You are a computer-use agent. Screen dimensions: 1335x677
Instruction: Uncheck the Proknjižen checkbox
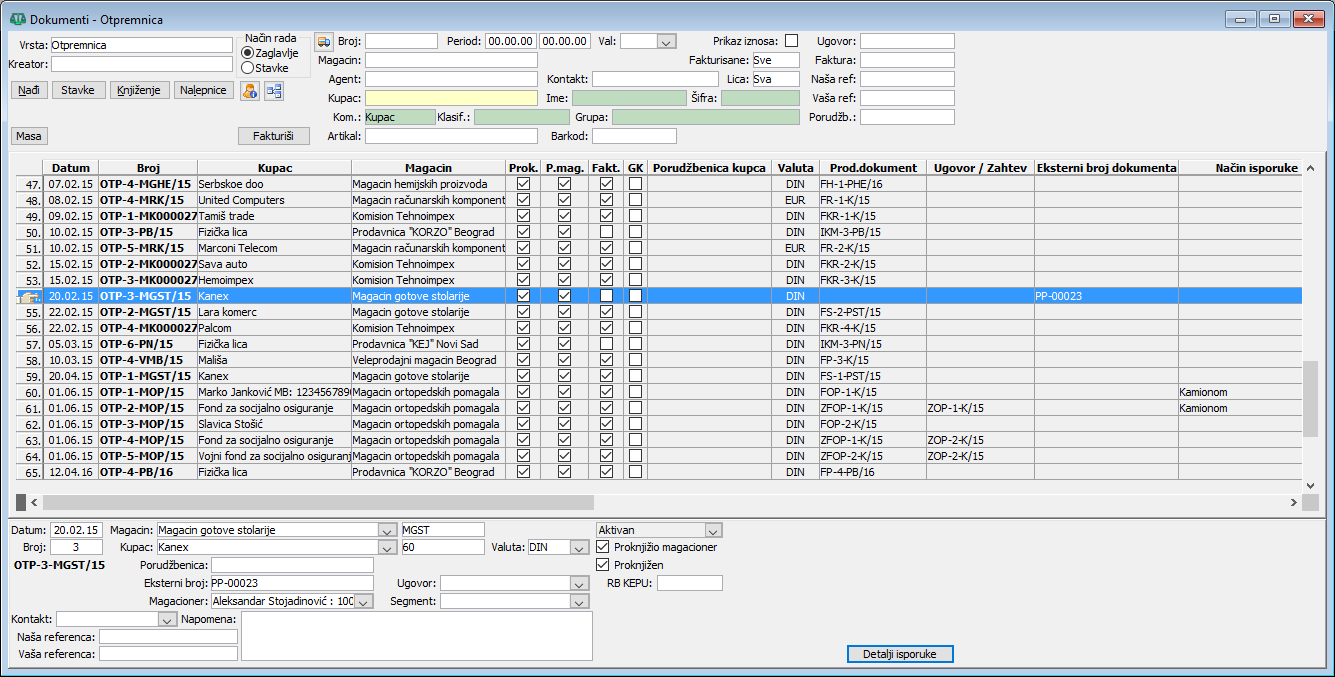pyautogui.click(x=602, y=565)
